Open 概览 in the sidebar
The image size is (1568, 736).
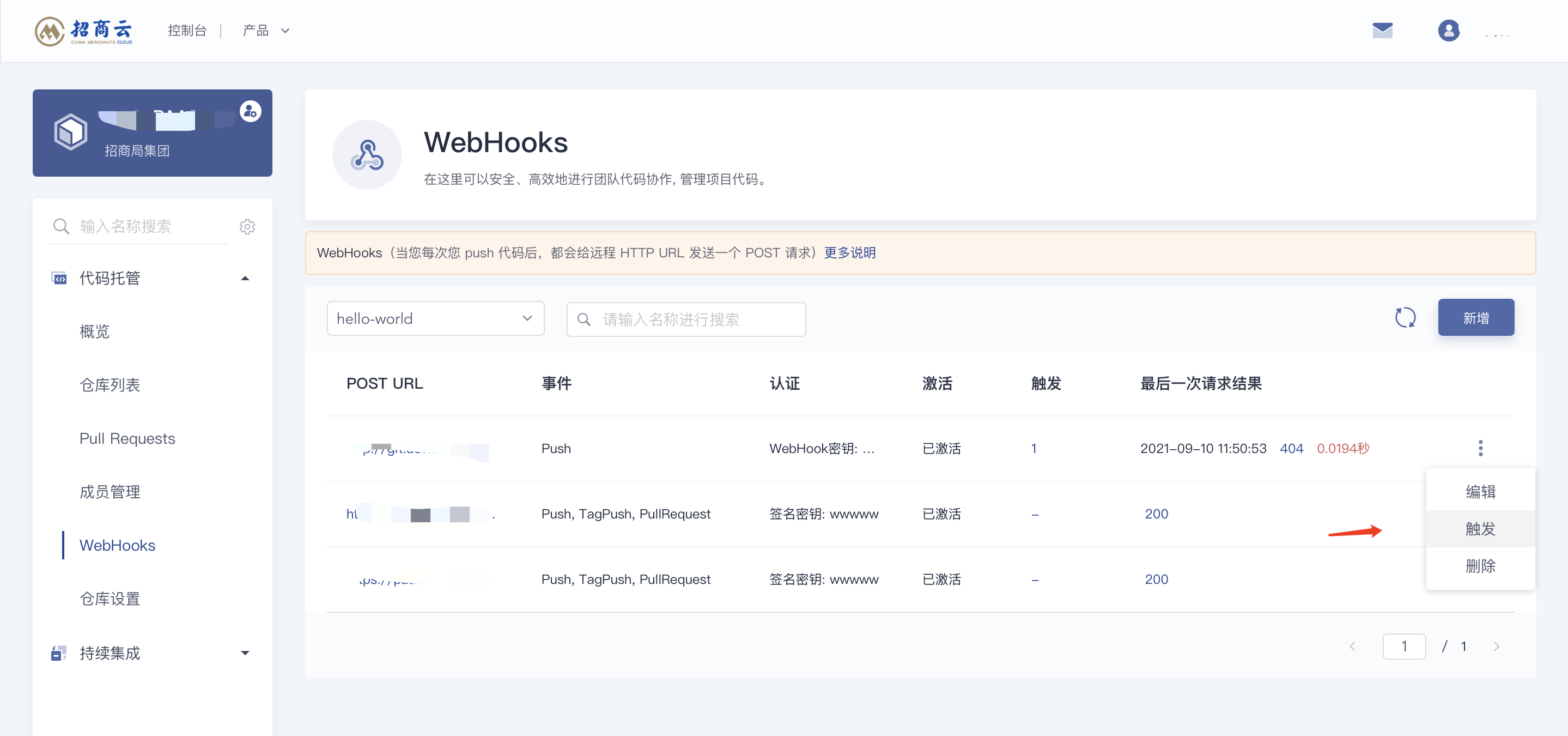(94, 331)
